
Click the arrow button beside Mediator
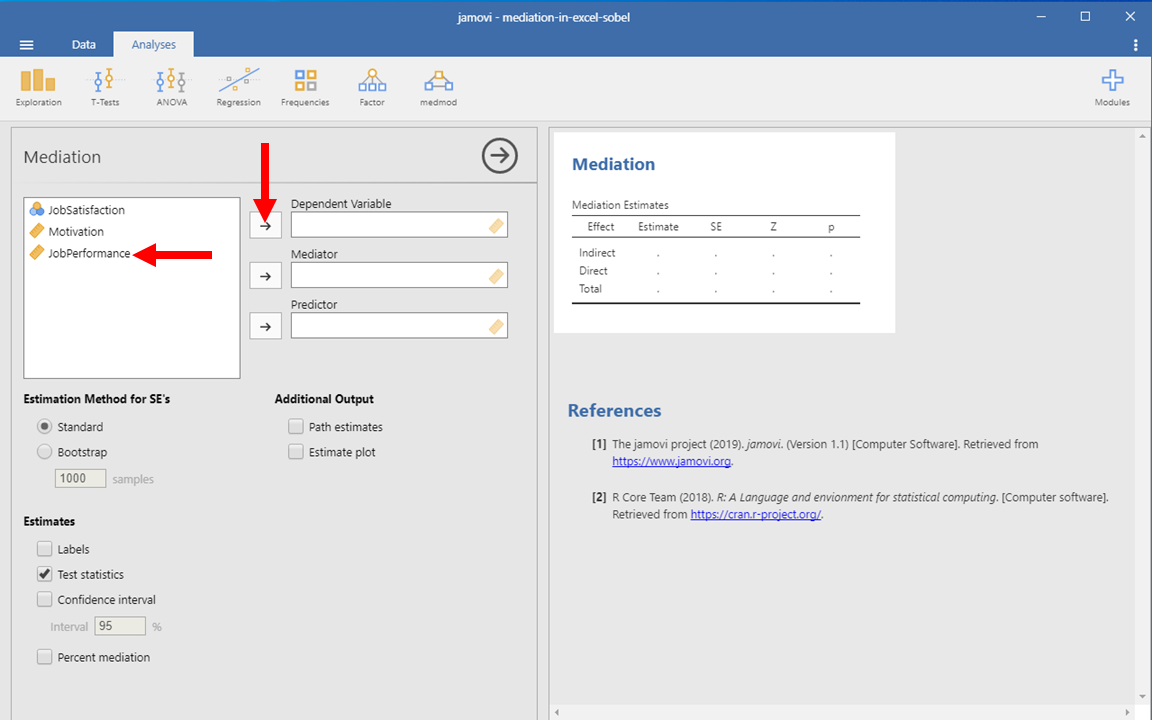pos(265,276)
